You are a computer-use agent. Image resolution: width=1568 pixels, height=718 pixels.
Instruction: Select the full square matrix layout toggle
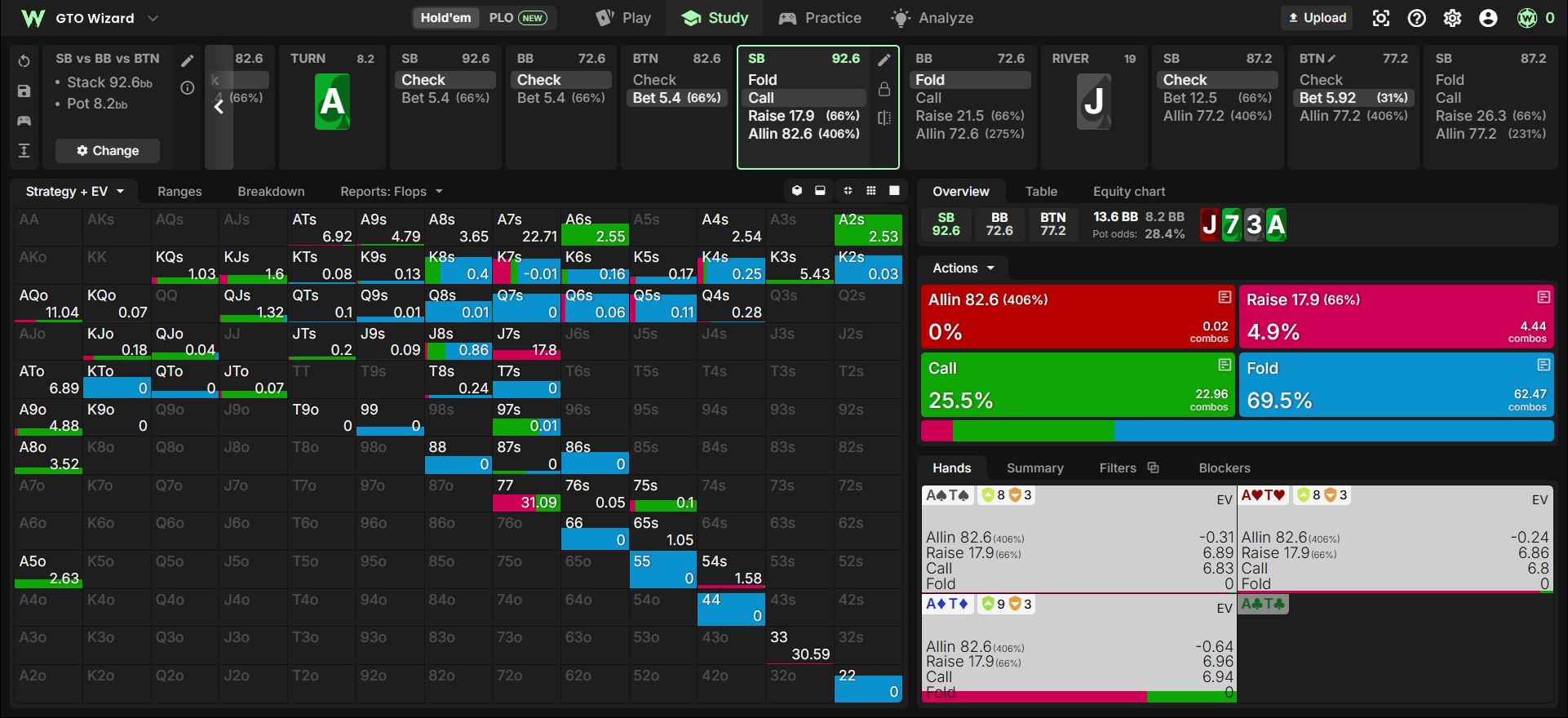pos(894,191)
